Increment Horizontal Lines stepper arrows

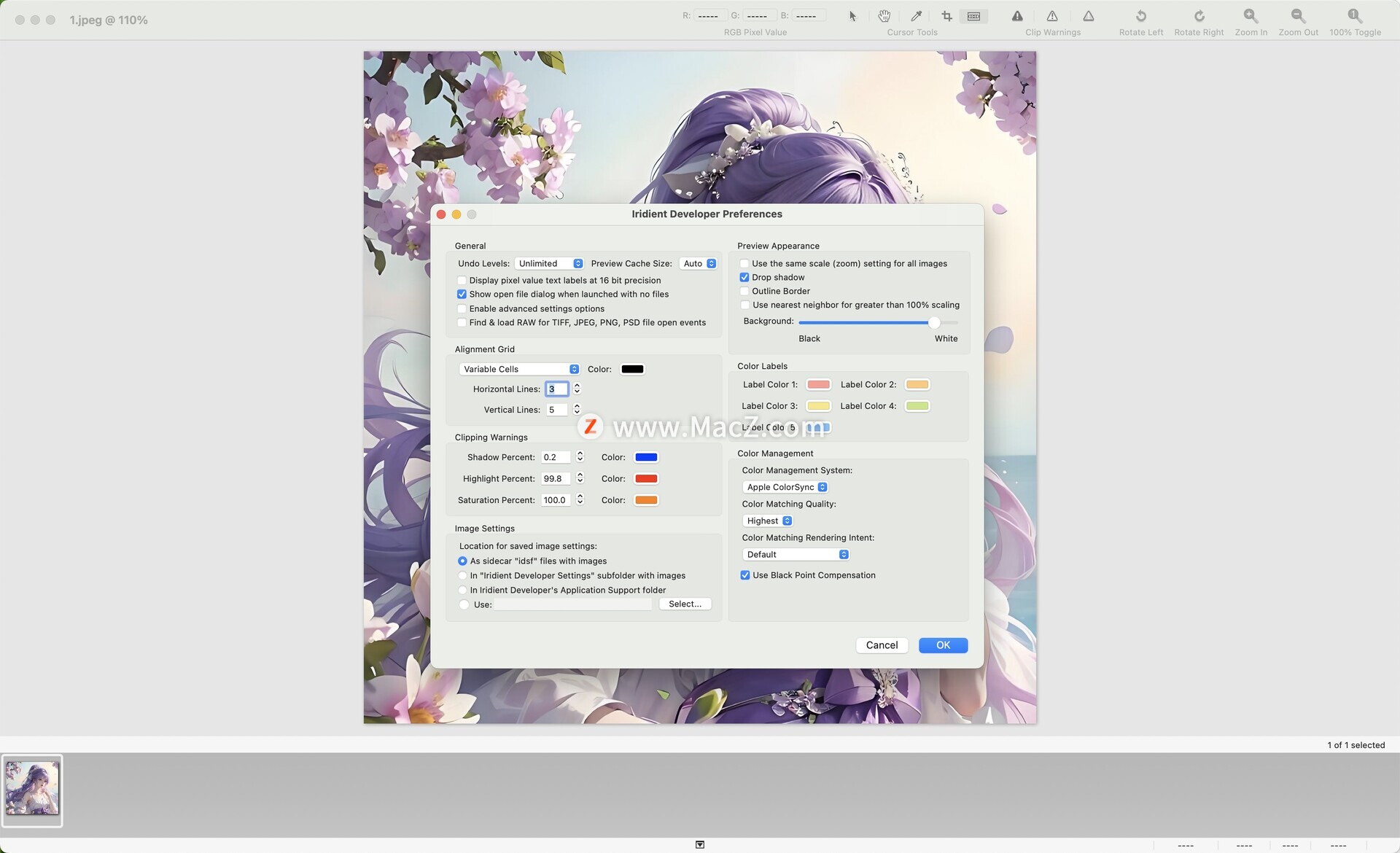pyautogui.click(x=577, y=386)
